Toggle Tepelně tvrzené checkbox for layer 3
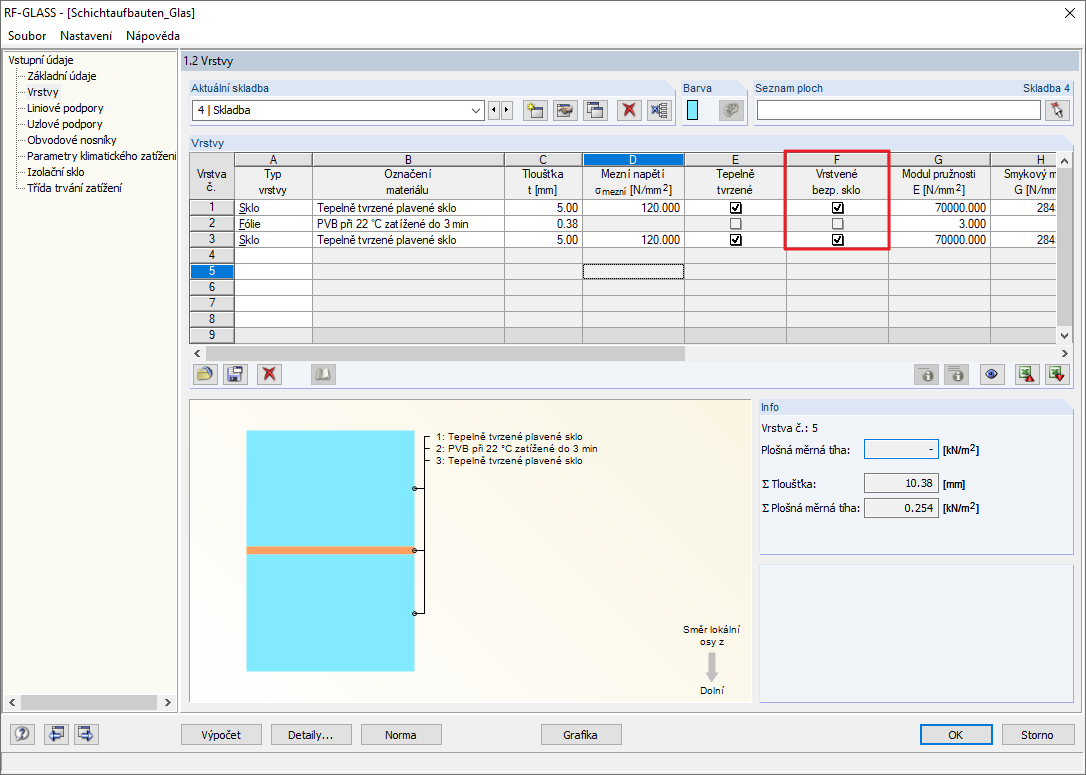Screen dimensions: 1086x775 point(736,240)
